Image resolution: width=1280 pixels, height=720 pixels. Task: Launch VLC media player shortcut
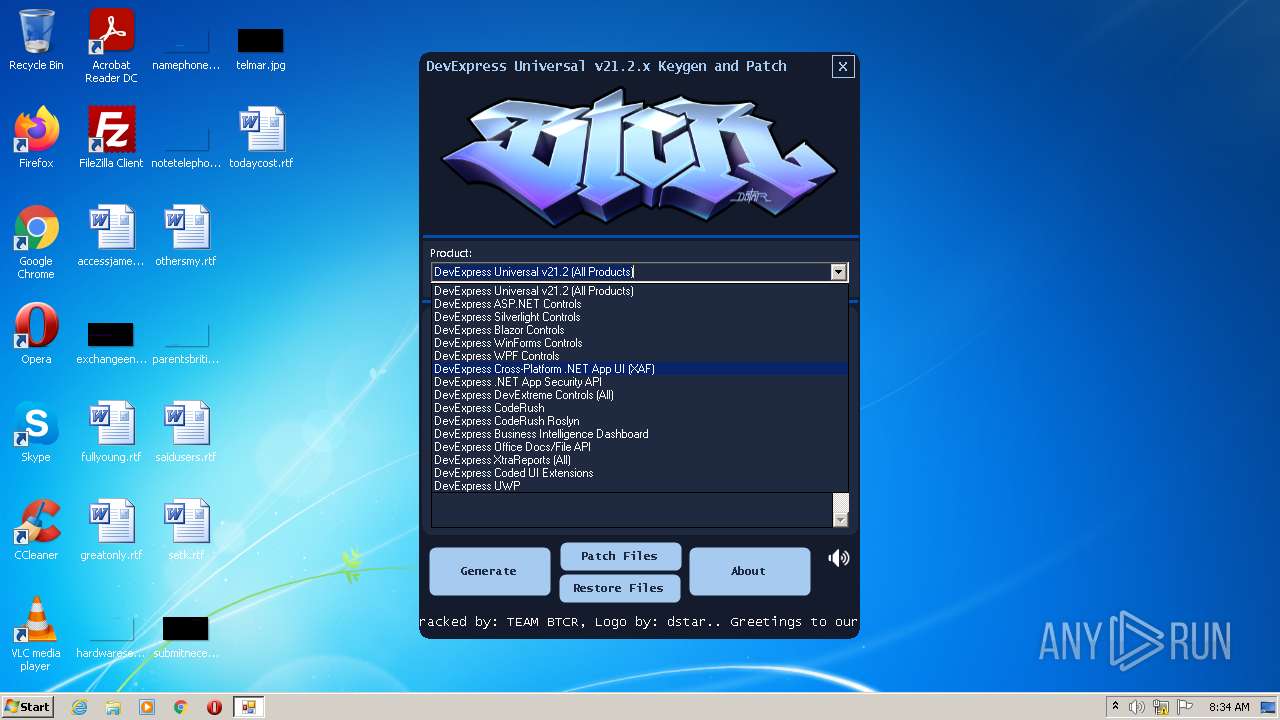(x=36, y=634)
